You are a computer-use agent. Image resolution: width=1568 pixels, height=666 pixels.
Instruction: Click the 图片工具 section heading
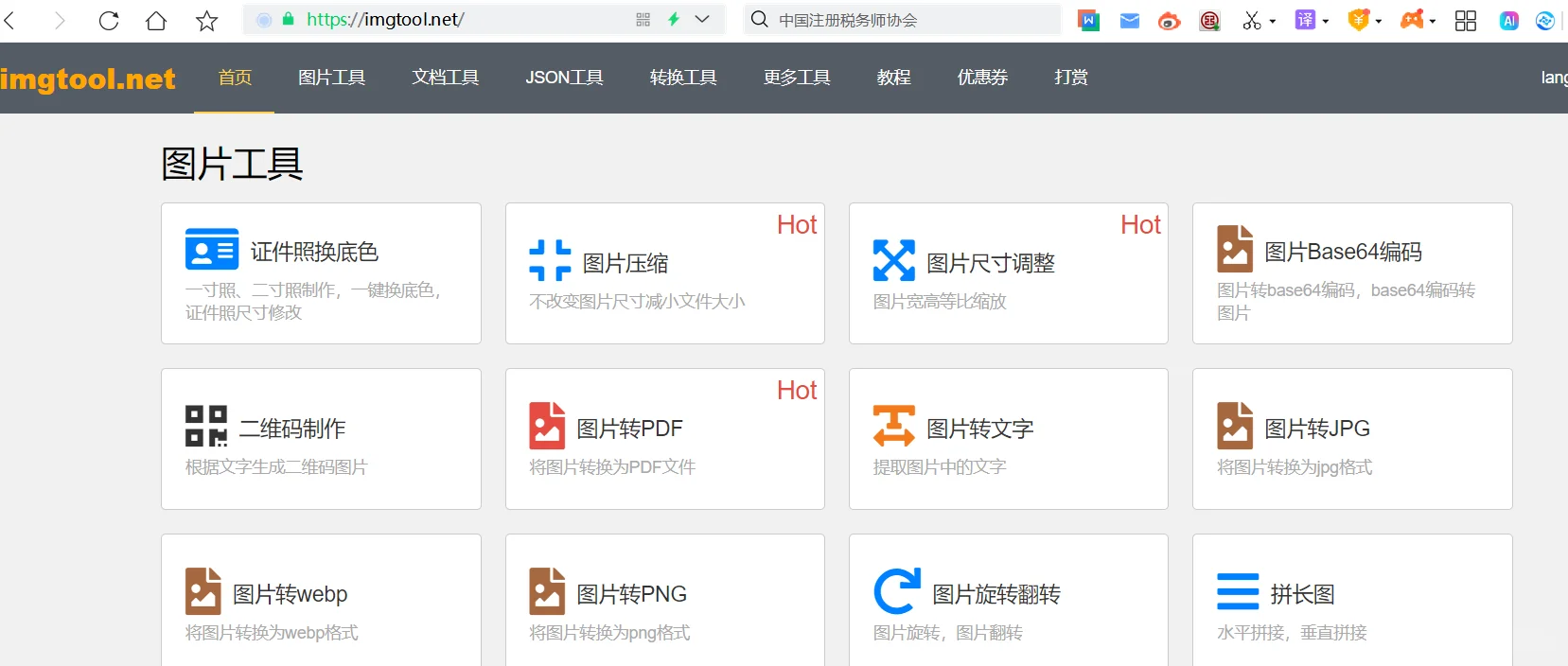click(x=232, y=164)
